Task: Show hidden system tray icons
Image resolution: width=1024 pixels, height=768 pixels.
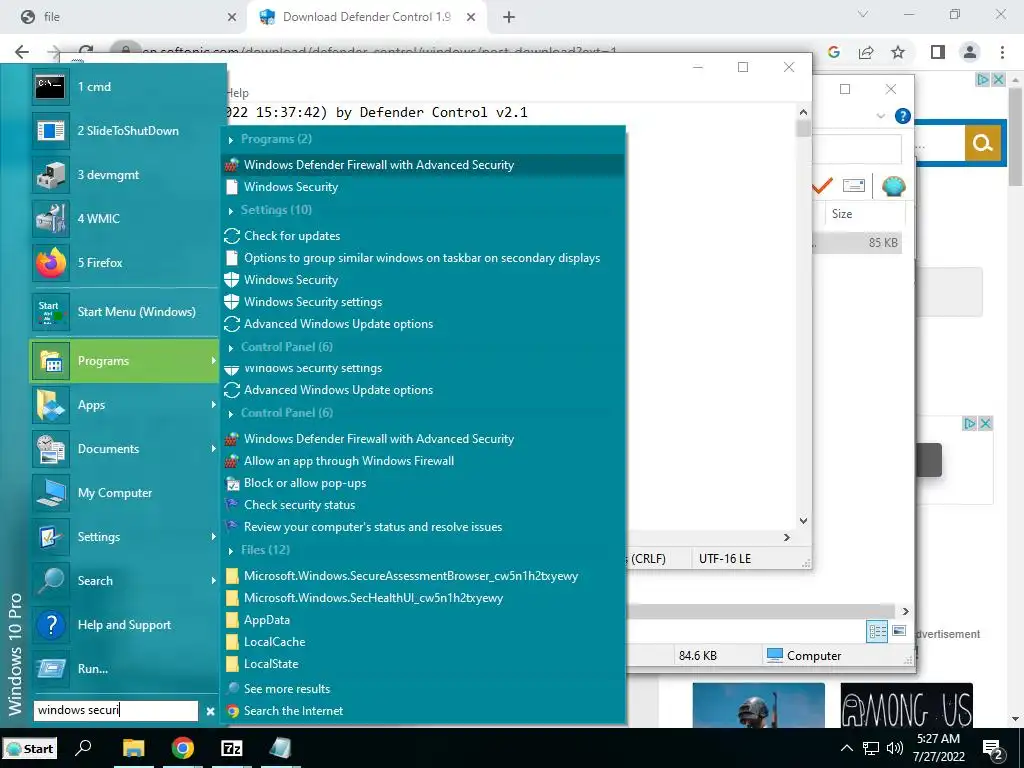Action: 847,748
